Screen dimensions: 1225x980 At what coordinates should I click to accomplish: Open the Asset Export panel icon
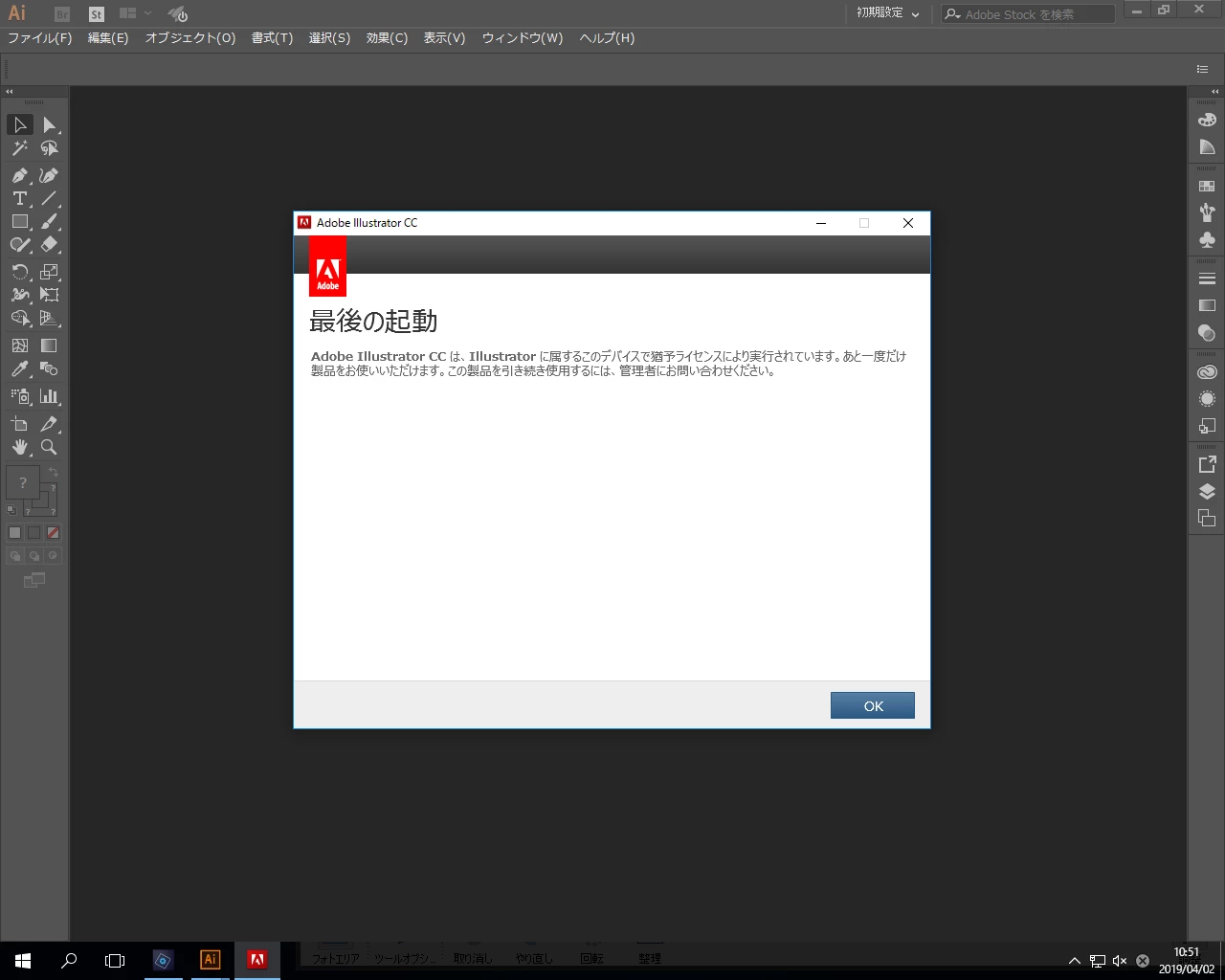point(1207,465)
